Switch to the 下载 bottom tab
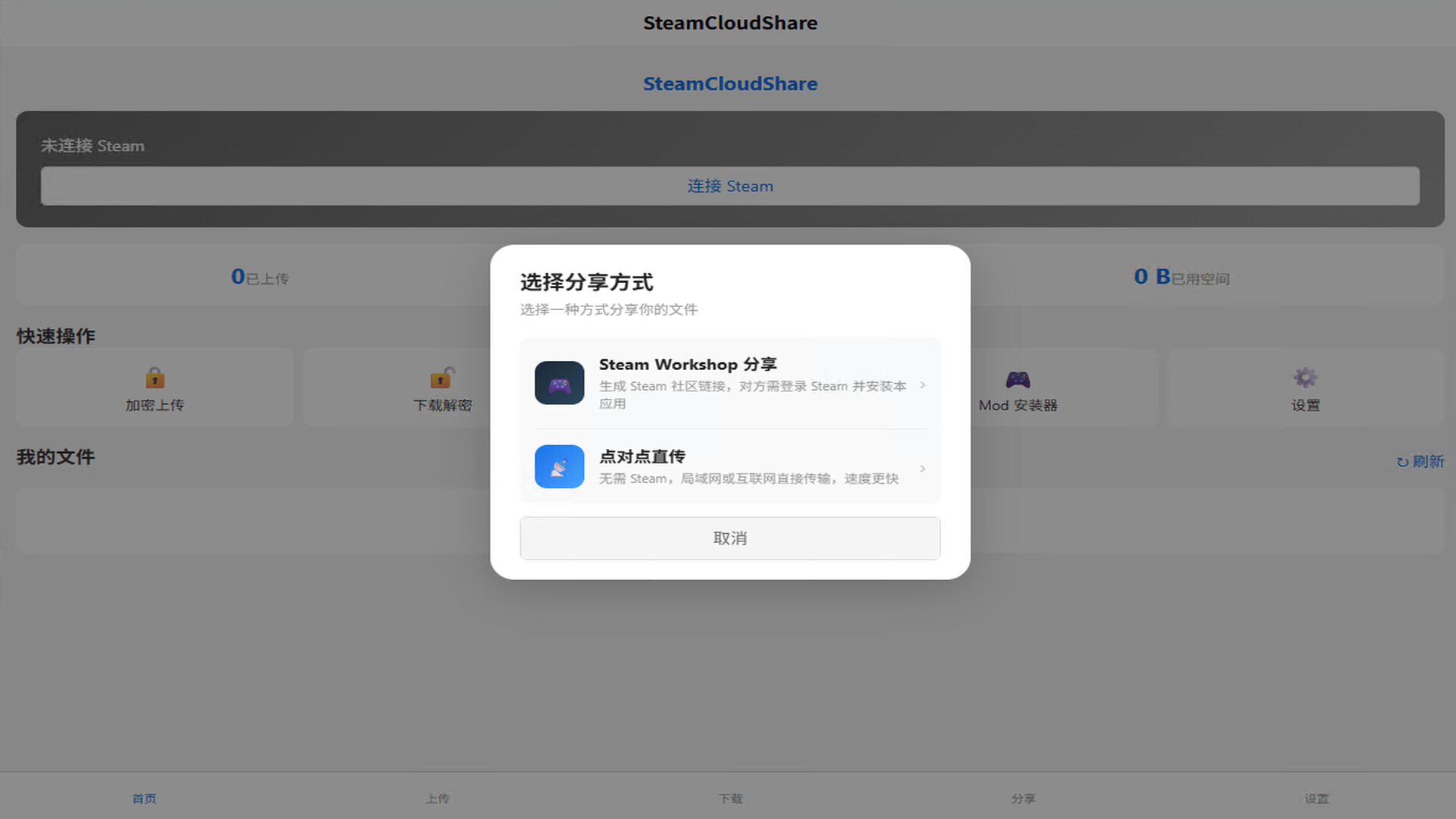 click(x=730, y=799)
